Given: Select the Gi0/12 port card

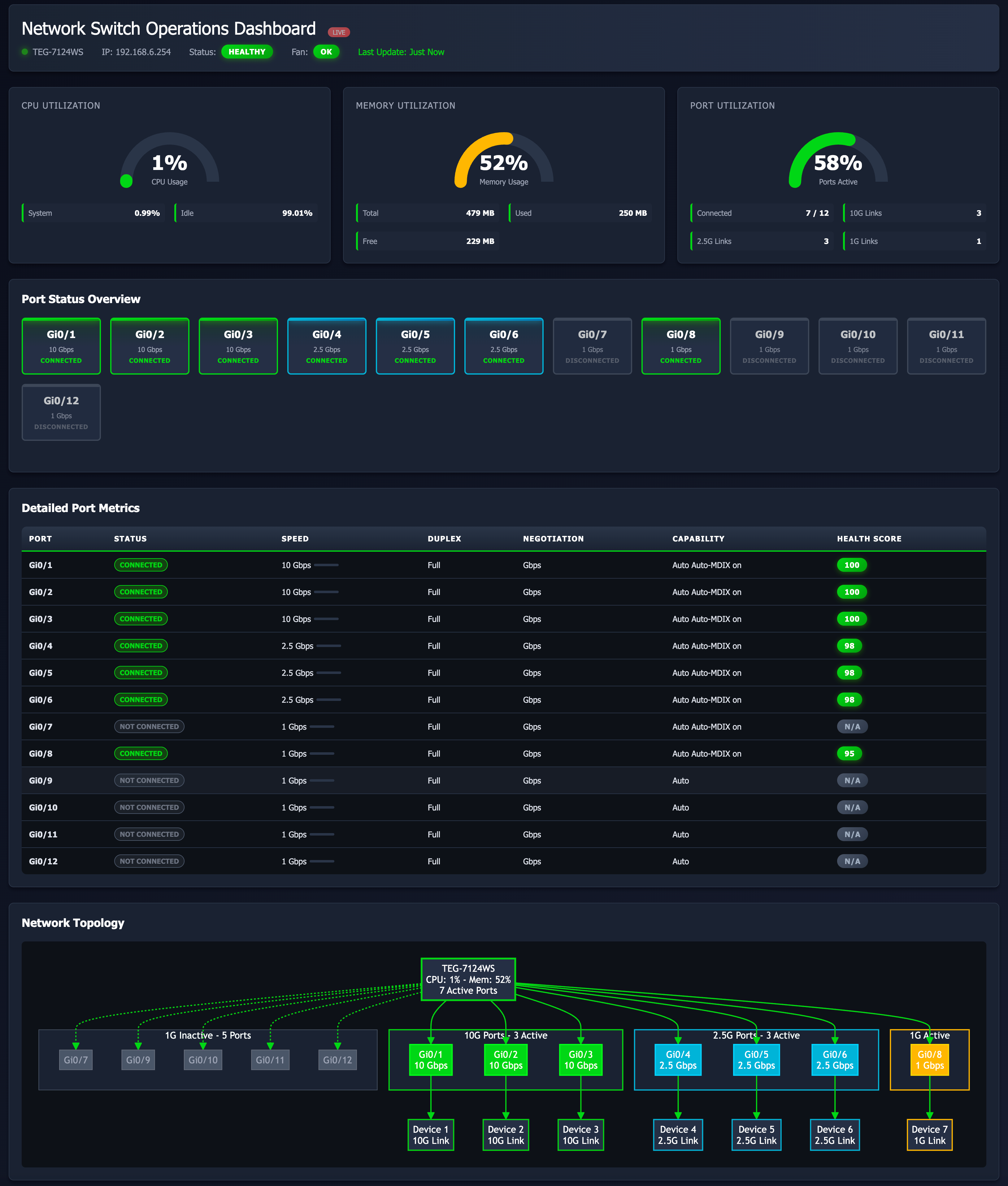Looking at the screenshot, I should click(x=61, y=412).
